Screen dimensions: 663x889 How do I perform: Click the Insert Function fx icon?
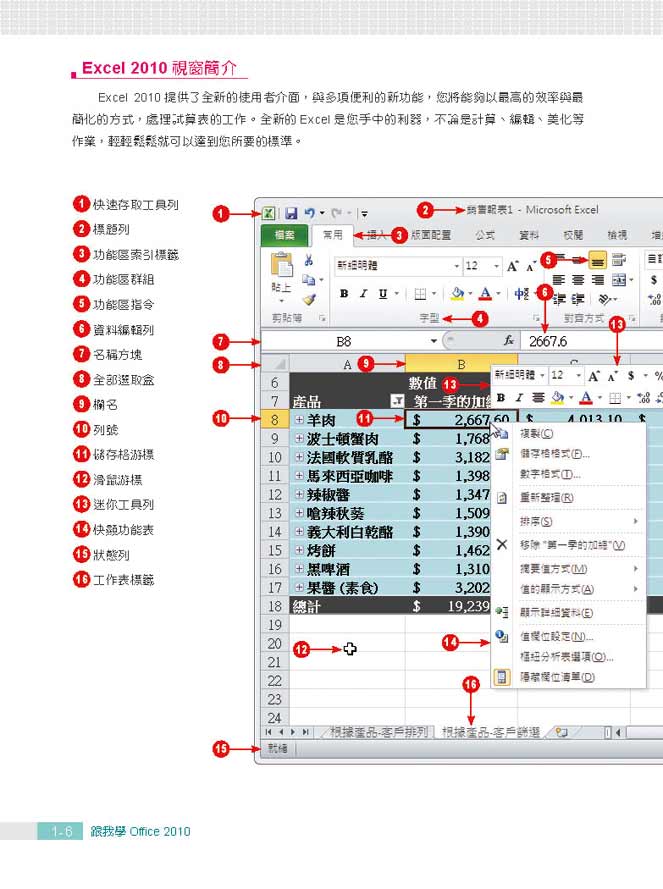pos(509,341)
